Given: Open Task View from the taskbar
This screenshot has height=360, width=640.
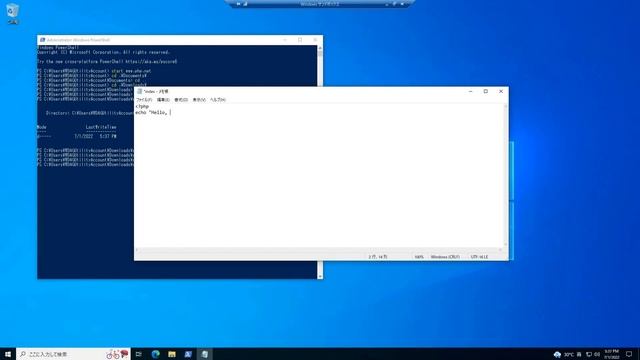Looking at the screenshot, I should tap(139, 354).
